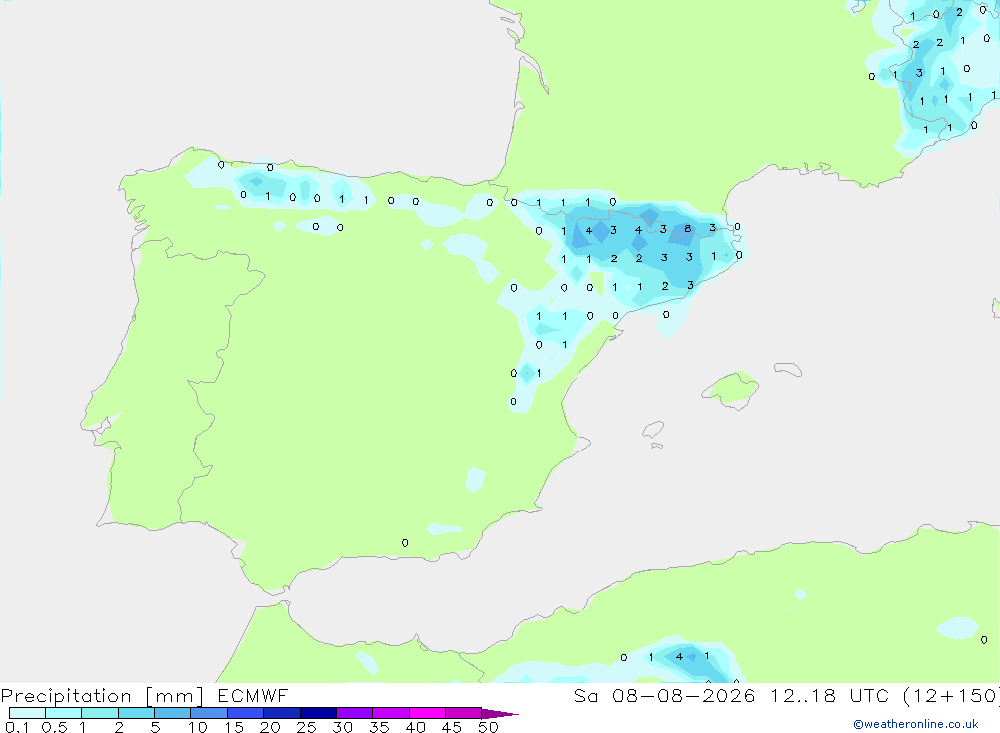The image size is (1000, 733).
Task: Select legend swatch between 5 and 10
Action: coord(173,713)
